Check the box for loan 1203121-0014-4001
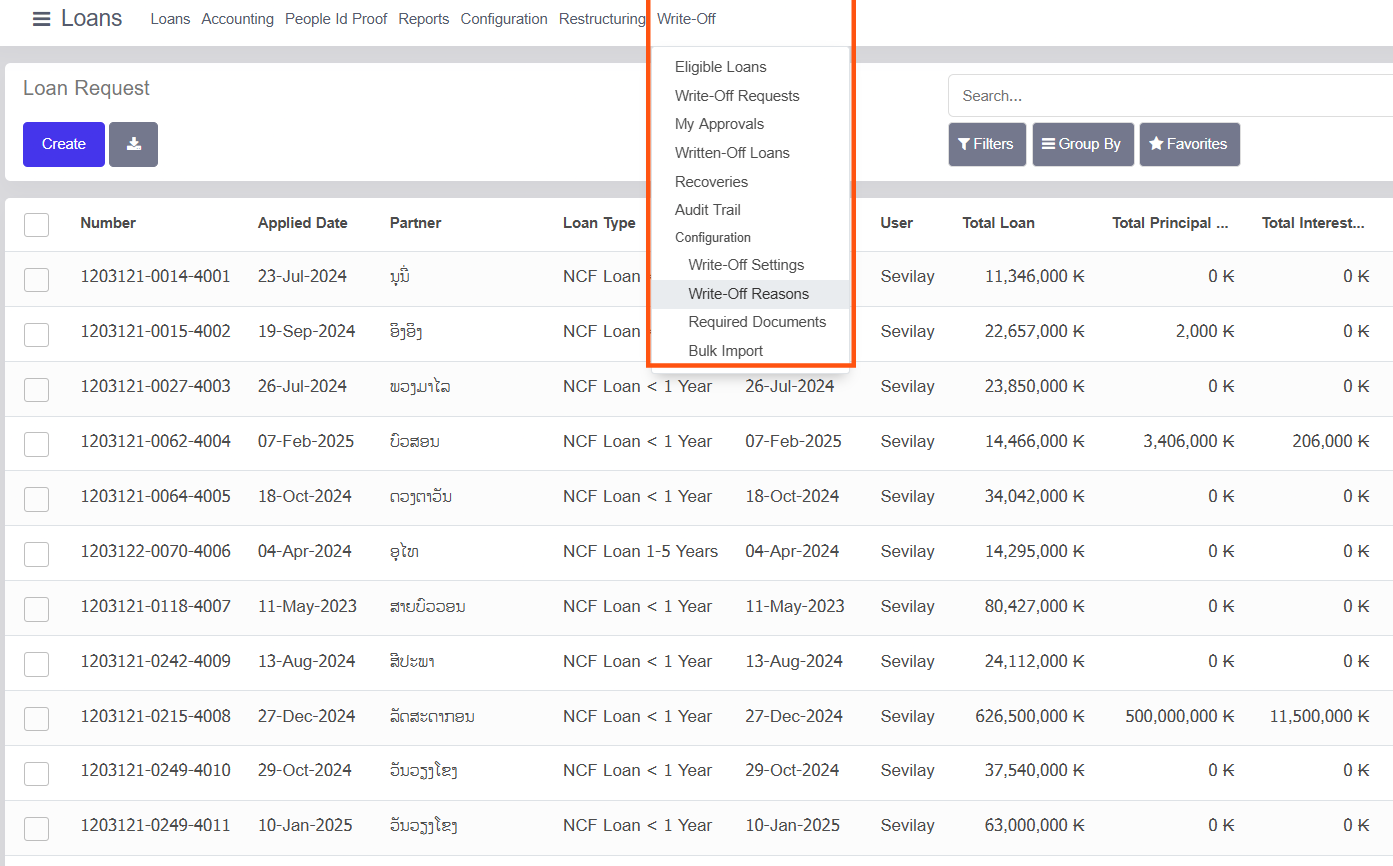The height and width of the screenshot is (866, 1393). click(37, 279)
